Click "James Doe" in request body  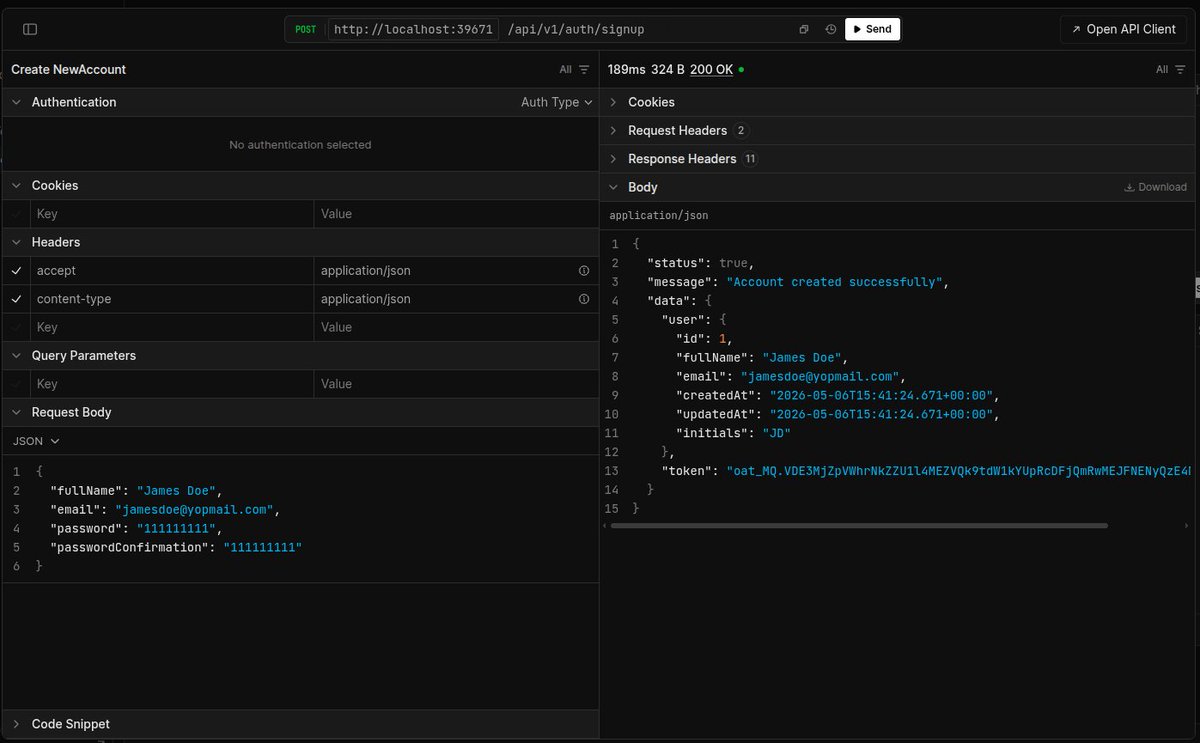point(175,490)
